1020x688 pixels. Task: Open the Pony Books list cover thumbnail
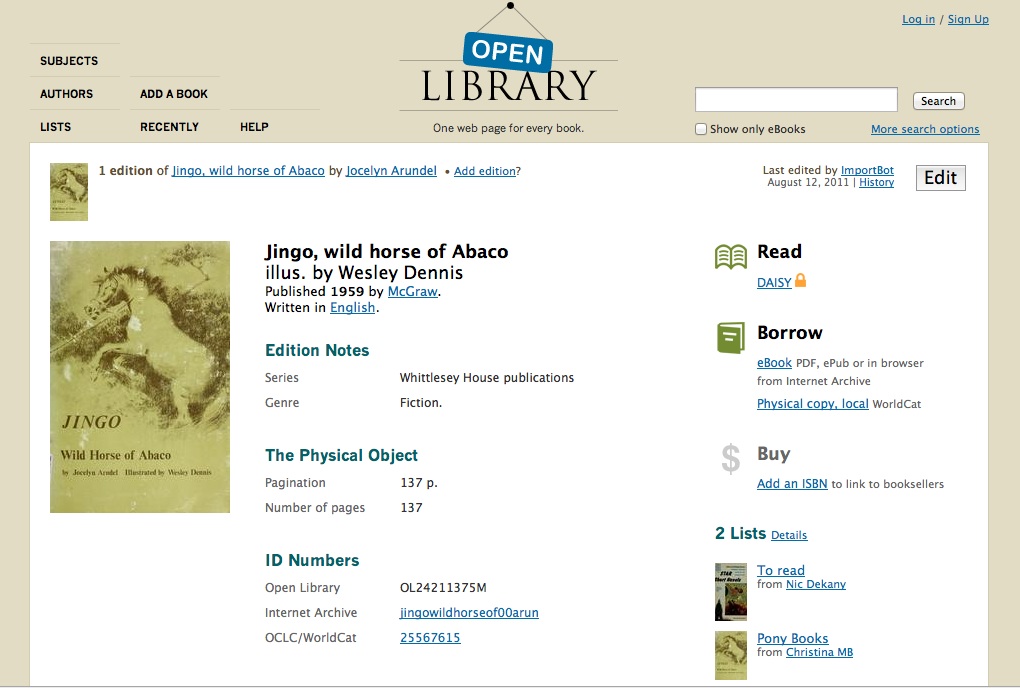tap(731, 655)
